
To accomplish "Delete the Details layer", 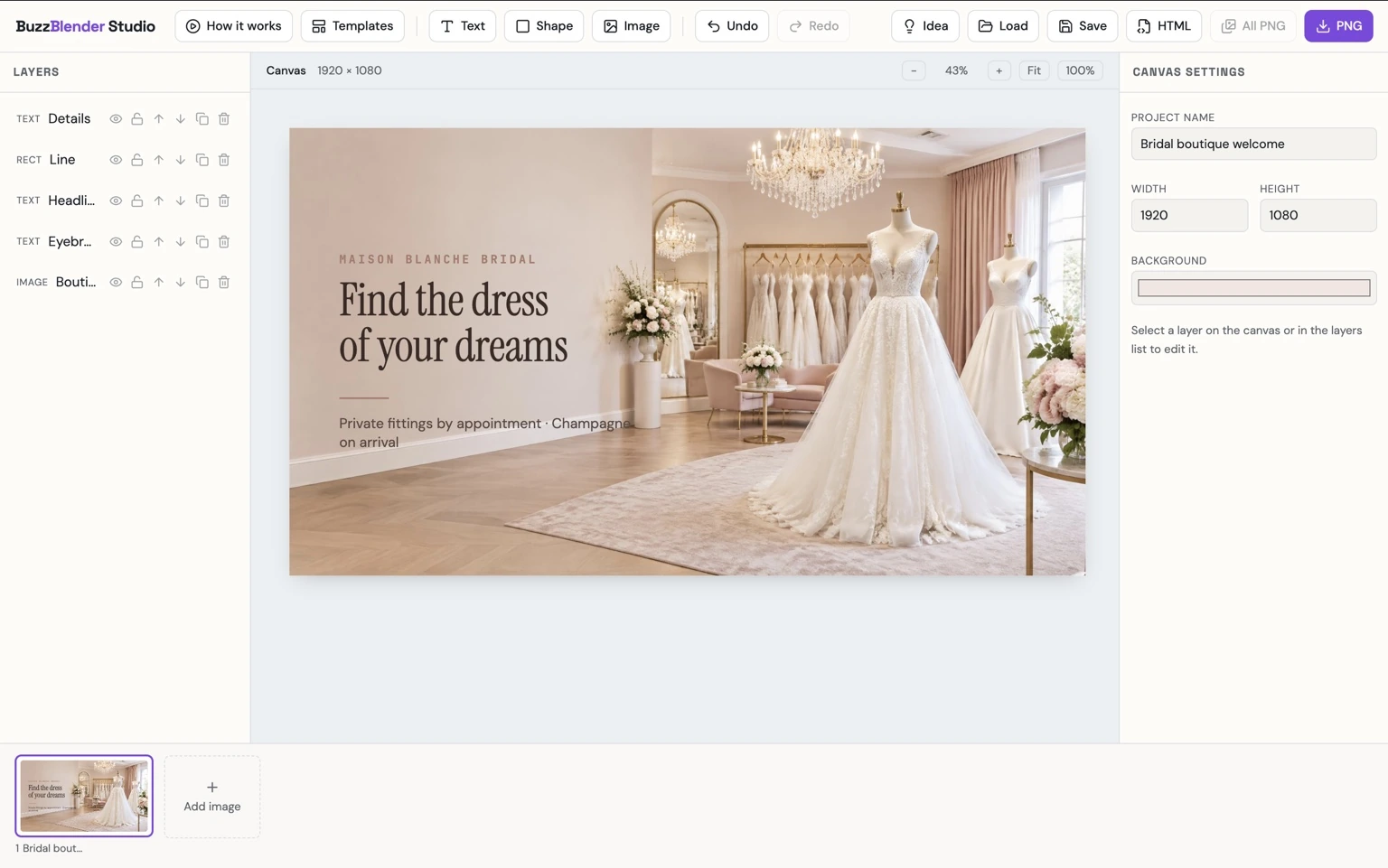I will click(x=224, y=119).
